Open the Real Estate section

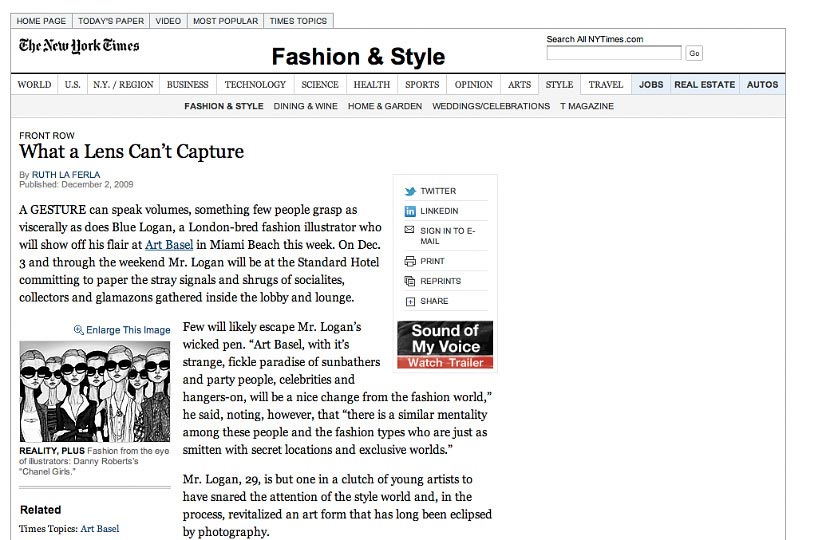[x=704, y=85]
